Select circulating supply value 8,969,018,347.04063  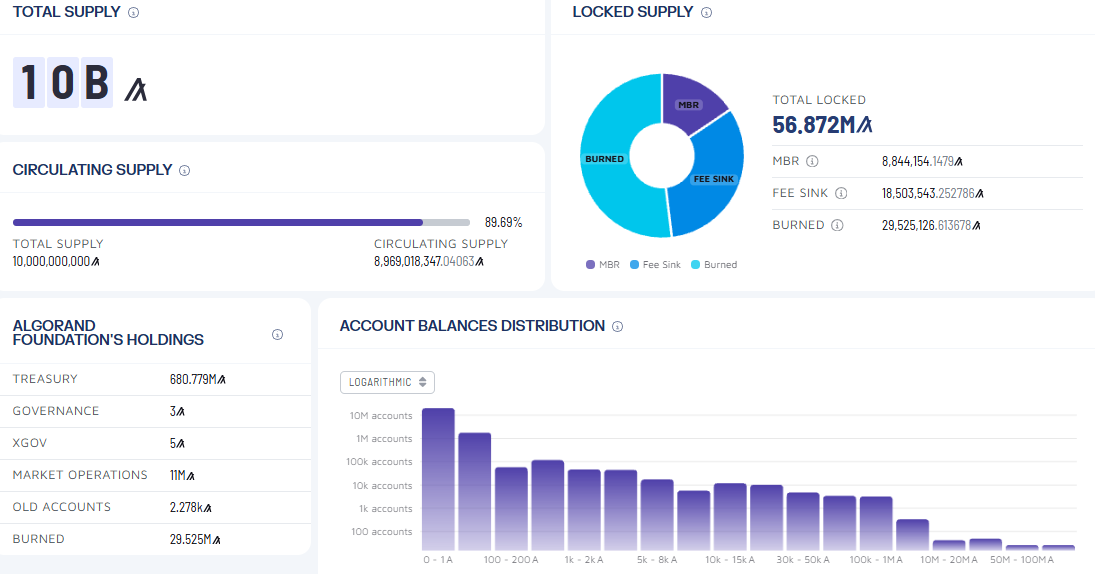point(429,262)
